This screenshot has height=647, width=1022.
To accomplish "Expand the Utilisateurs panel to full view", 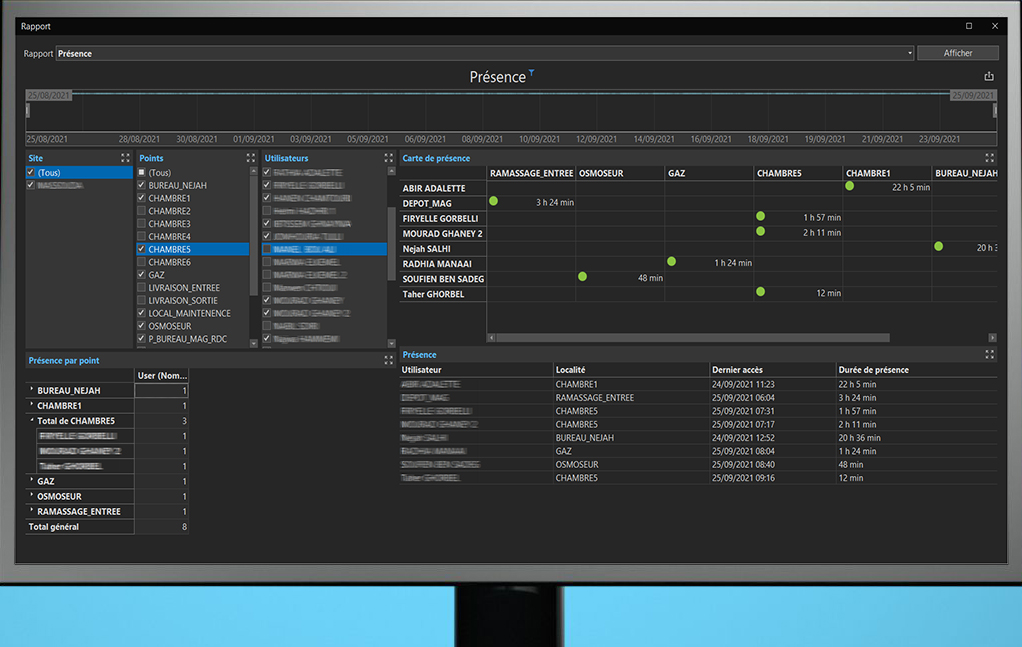I will coord(389,158).
